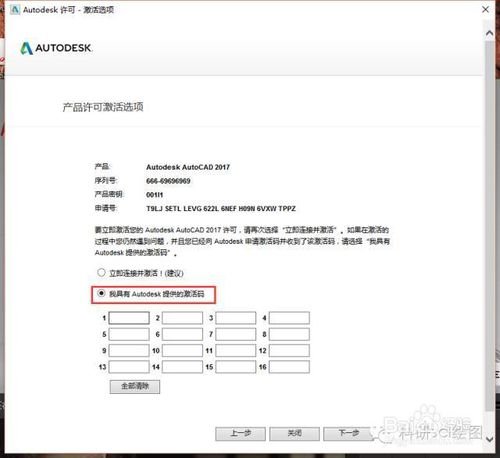500x458 pixels.
Task: Click activation code field 10
Action: click(182, 351)
